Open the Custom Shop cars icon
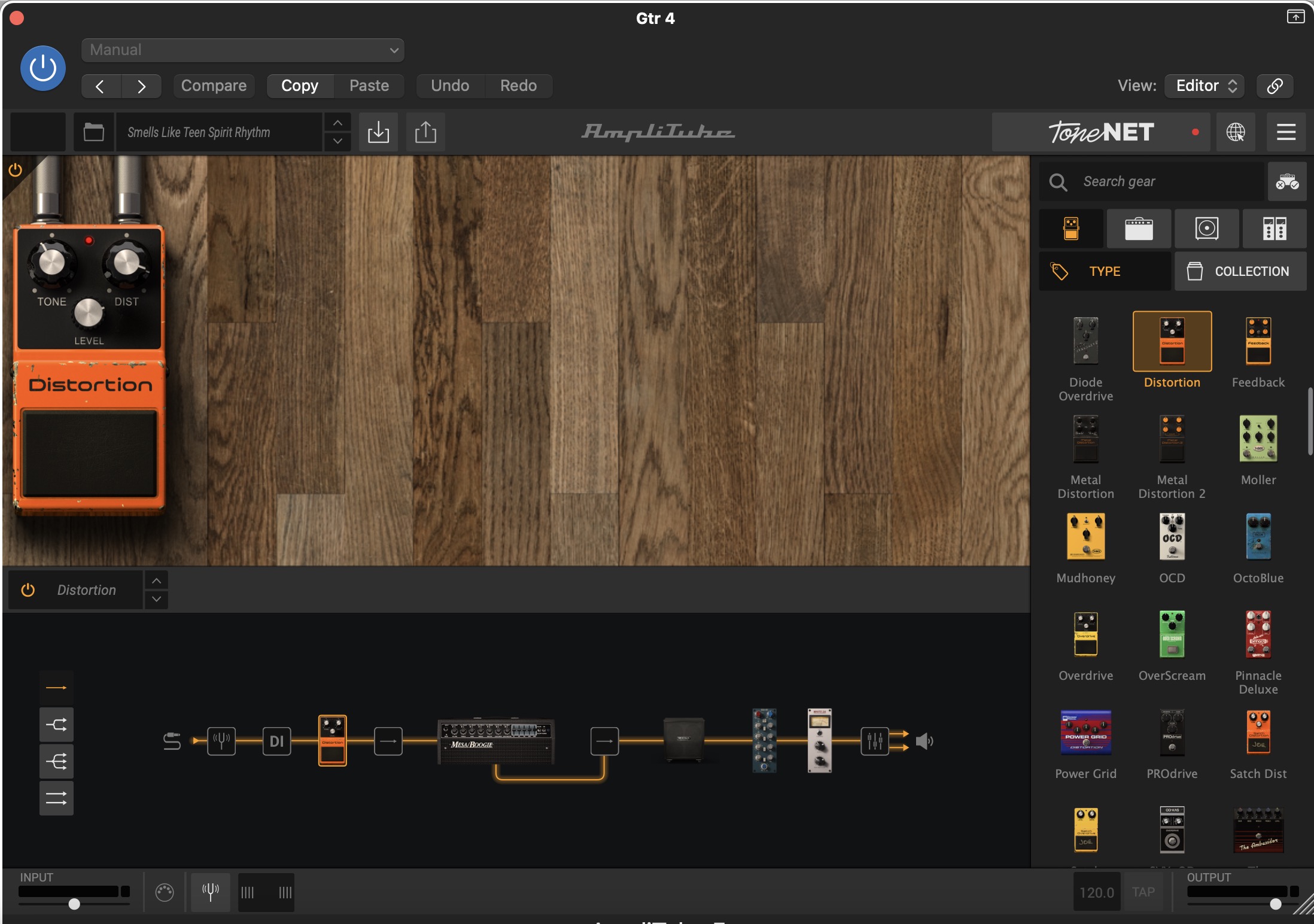This screenshot has width=1314, height=924. click(x=1287, y=181)
